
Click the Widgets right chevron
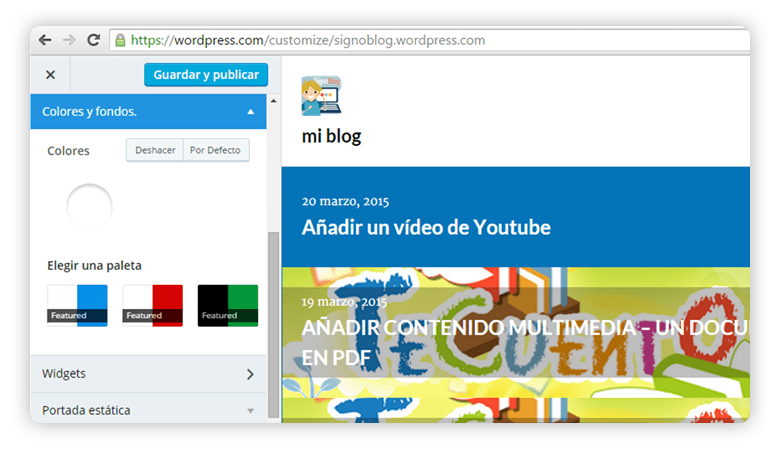250,374
